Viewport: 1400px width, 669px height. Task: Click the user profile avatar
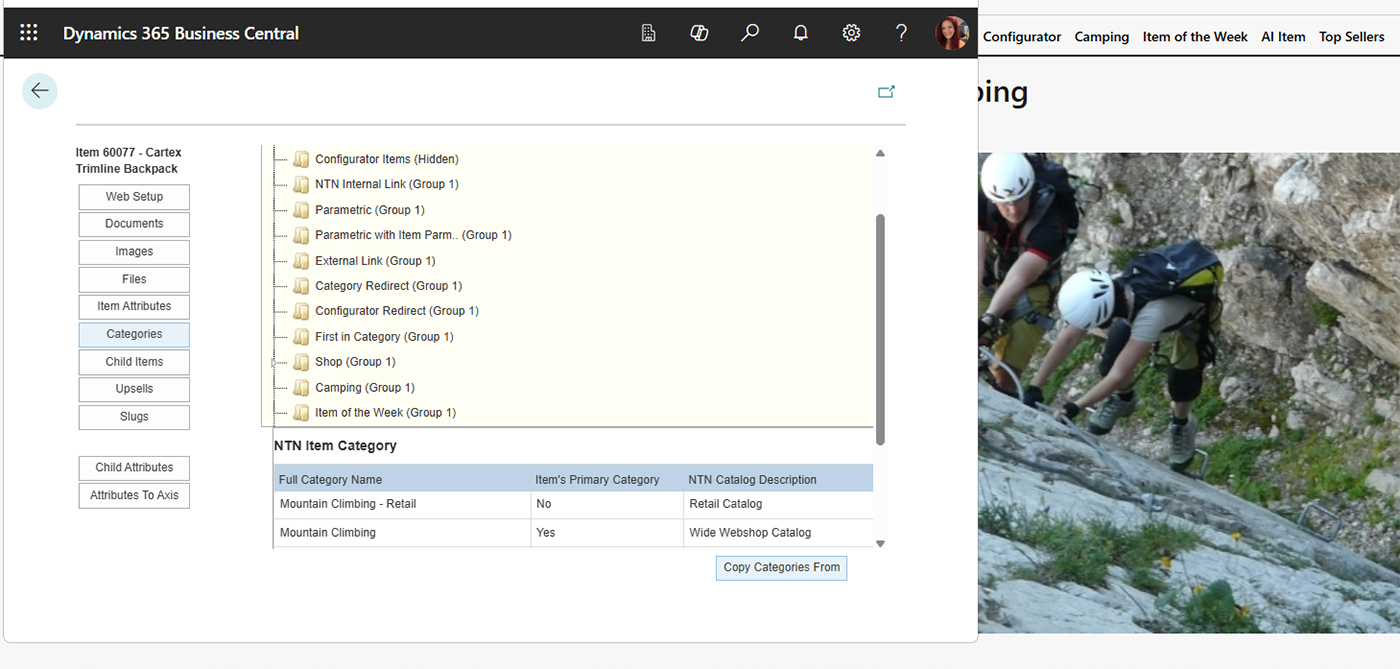(x=951, y=33)
